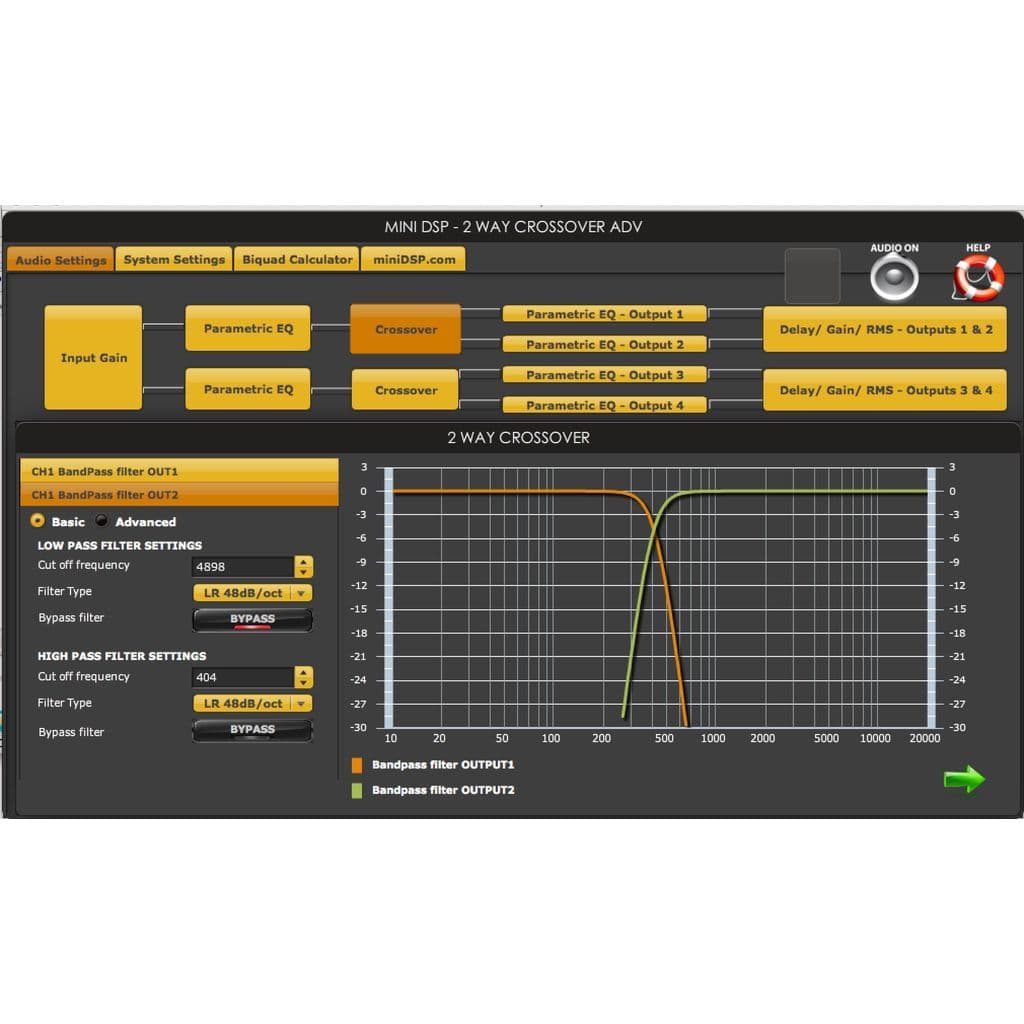The height and width of the screenshot is (1024, 1024).
Task: Open Parametric EQ - Output 3
Action: pyautogui.click(x=605, y=375)
